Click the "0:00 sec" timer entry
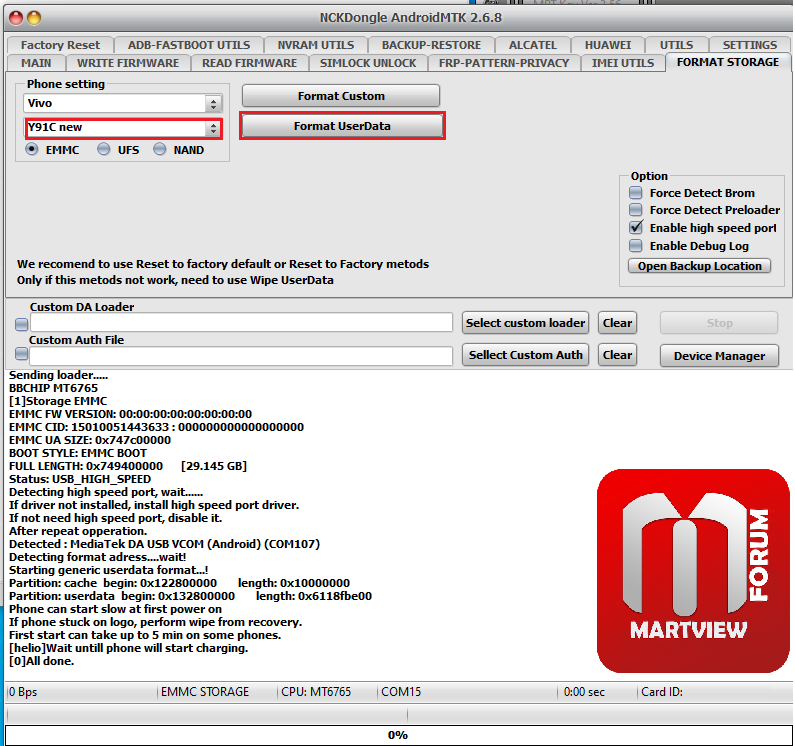 point(584,692)
